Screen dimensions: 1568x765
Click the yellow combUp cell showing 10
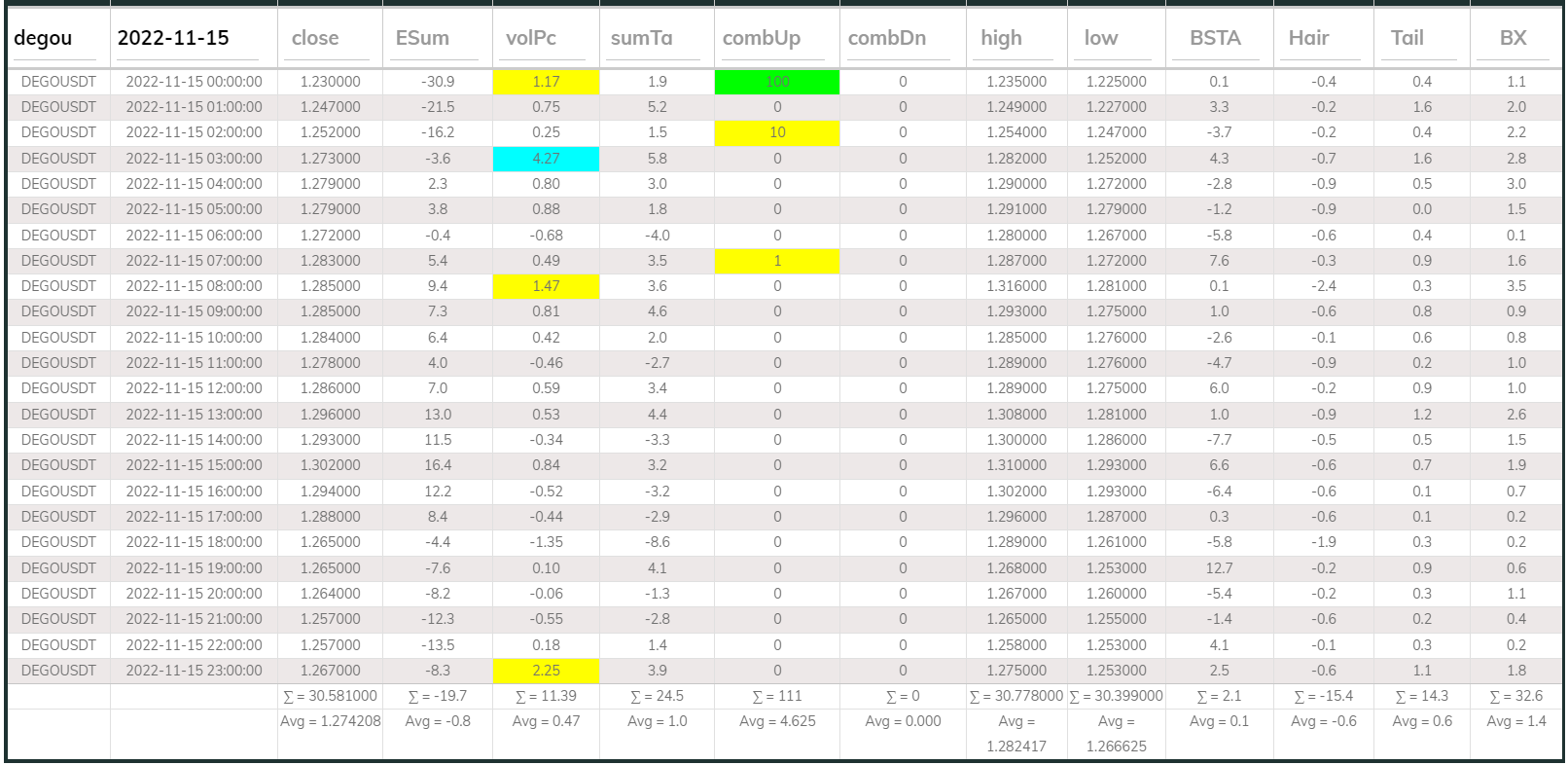(x=776, y=132)
